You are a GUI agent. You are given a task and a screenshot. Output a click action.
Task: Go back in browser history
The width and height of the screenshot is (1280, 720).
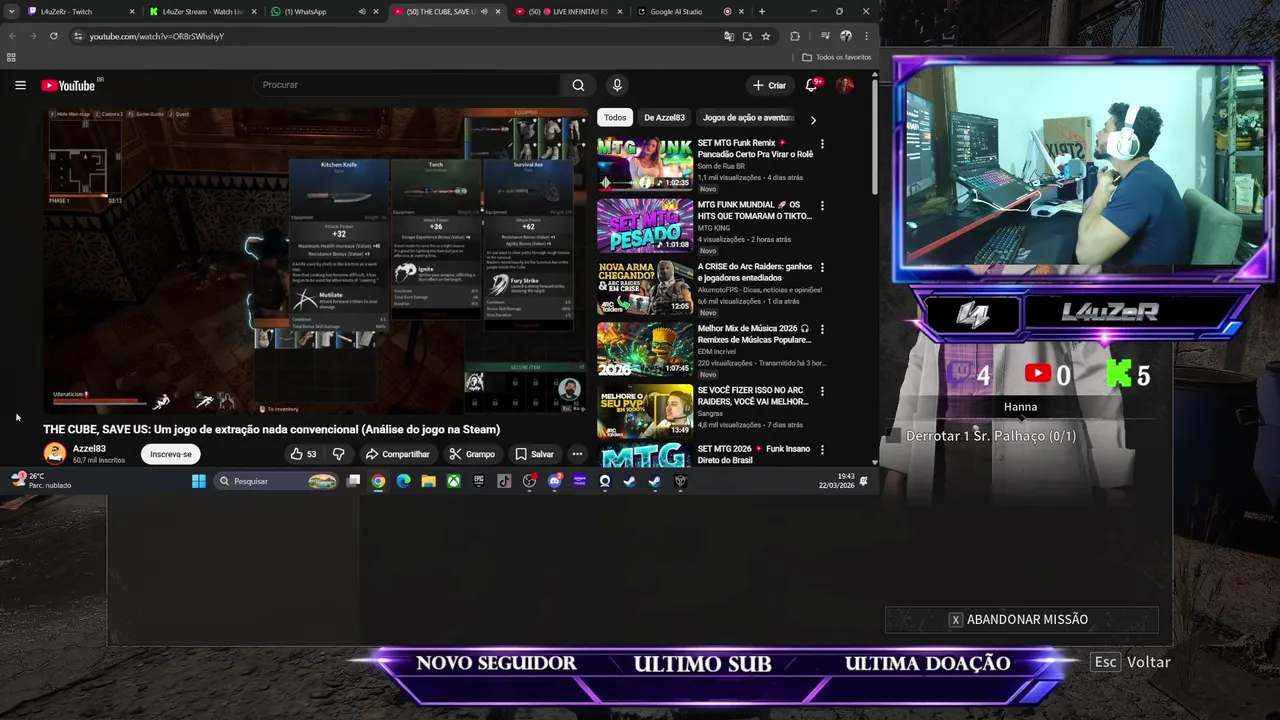(x=12, y=36)
